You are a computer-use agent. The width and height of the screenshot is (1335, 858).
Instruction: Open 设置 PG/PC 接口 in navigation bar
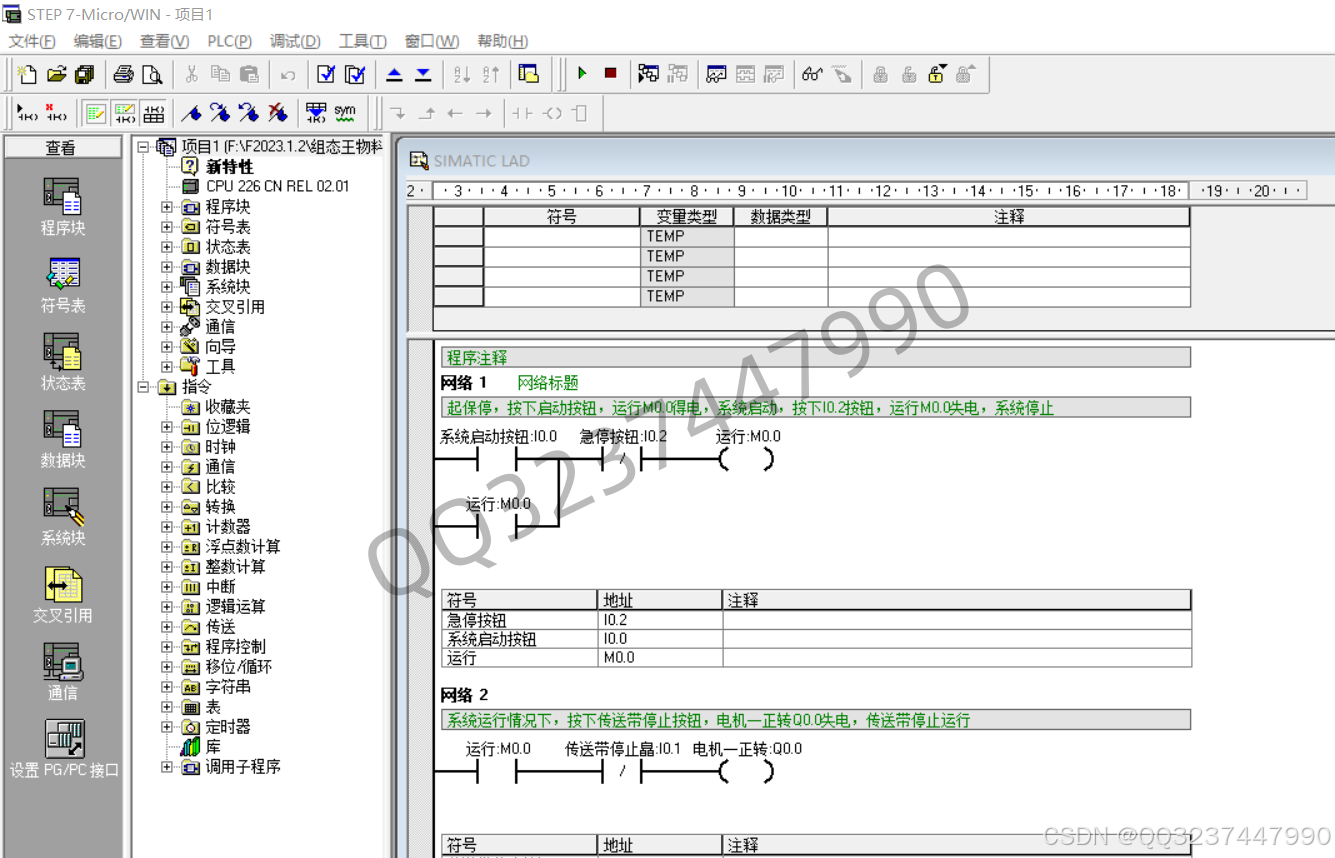coord(64,750)
